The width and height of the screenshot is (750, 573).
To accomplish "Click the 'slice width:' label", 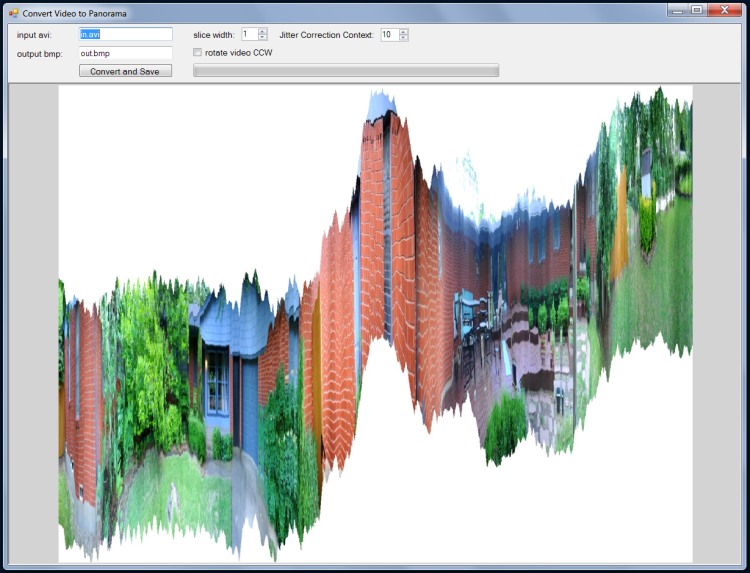I will coord(214,35).
